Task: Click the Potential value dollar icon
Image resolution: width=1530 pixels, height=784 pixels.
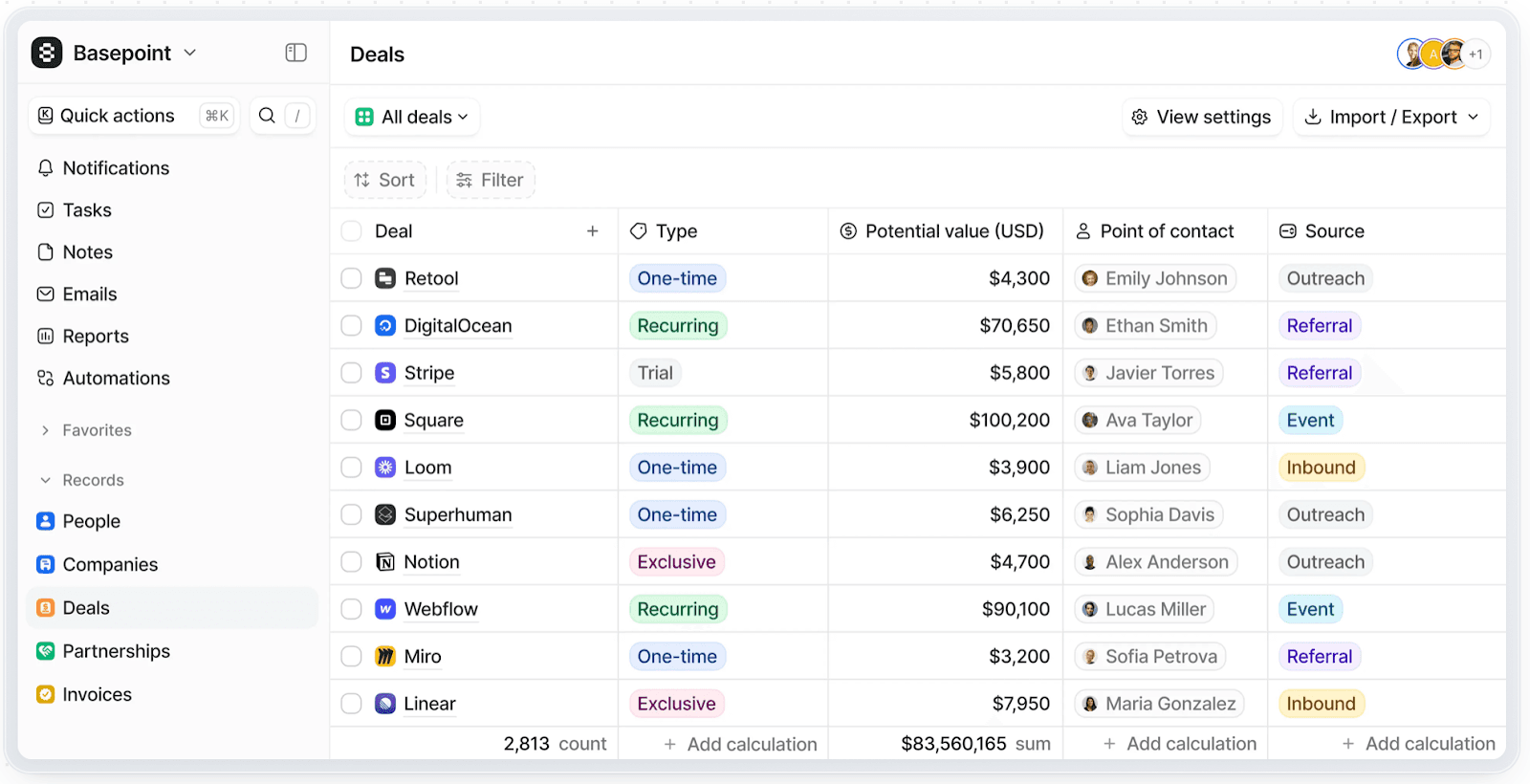Action: (848, 231)
